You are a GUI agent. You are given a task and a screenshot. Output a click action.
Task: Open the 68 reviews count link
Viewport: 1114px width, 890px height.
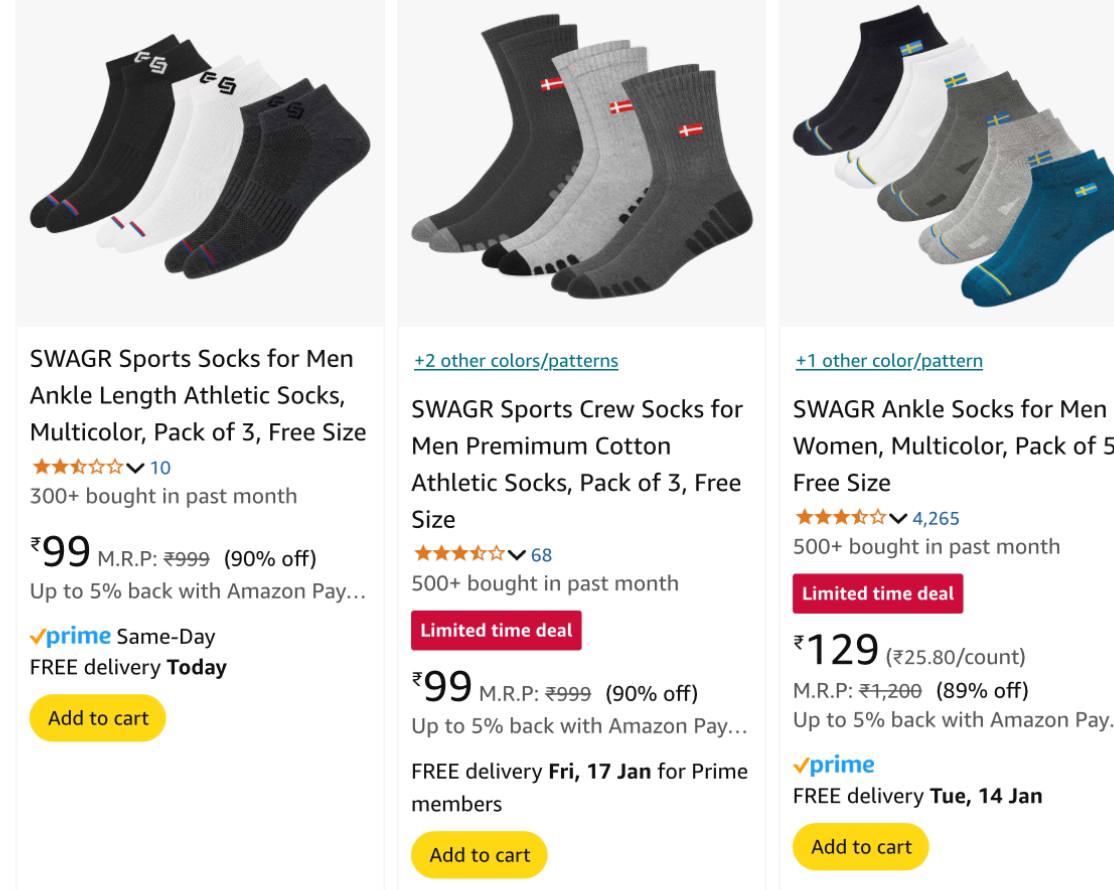coord(541,554)
